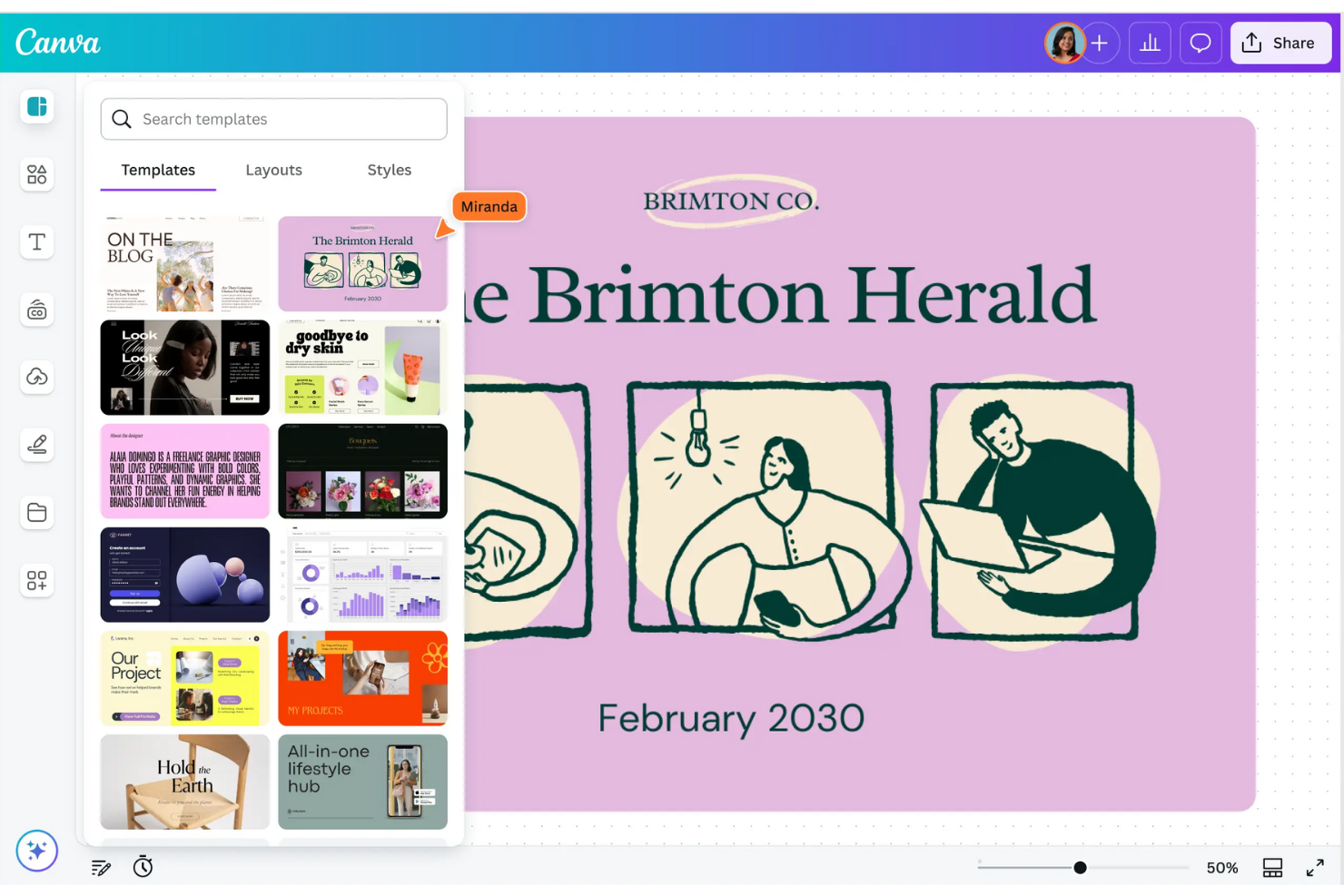Open the Design templates sidebar icon
Viewport: 1344px width, 896px height.
pos(37,107)
